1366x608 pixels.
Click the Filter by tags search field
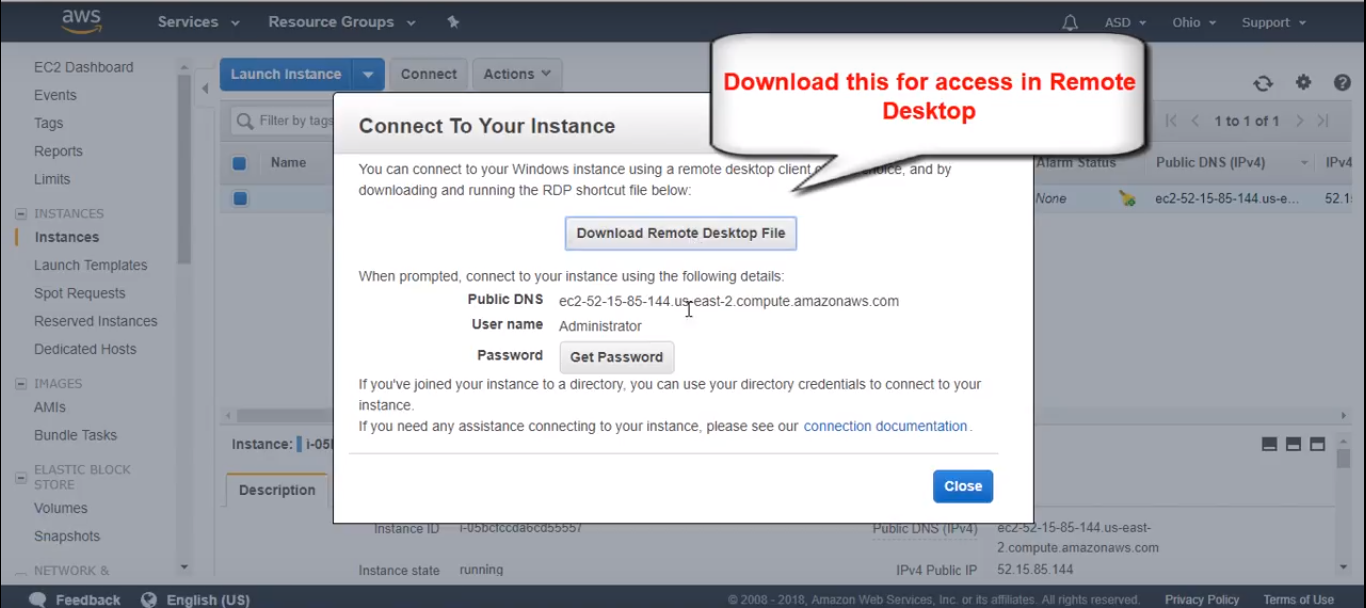[282, 121]
